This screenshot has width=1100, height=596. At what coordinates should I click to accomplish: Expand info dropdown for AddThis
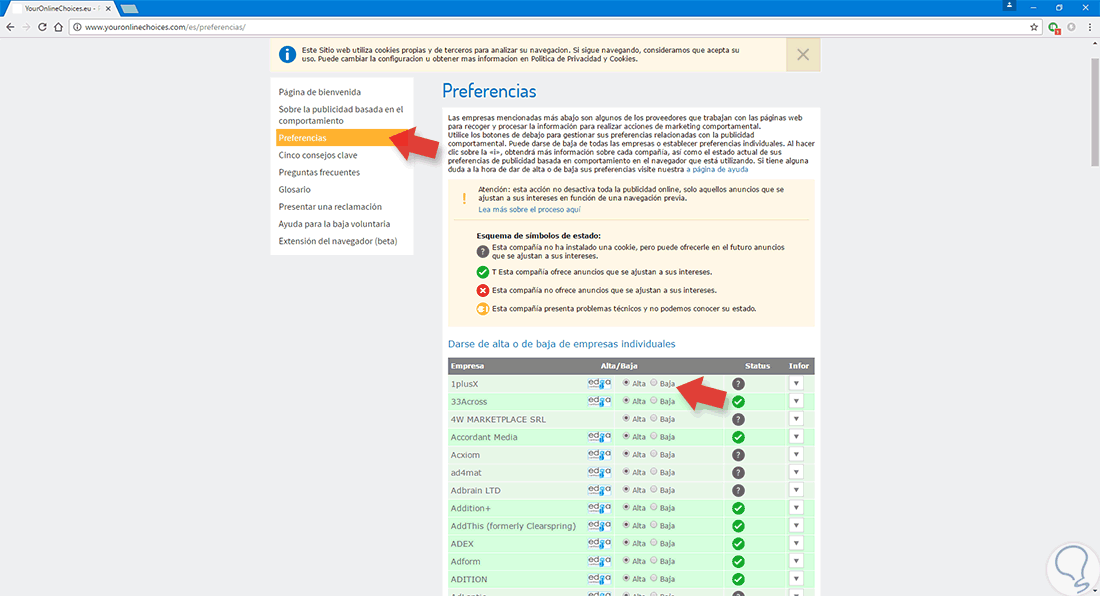tap(796, 525)
